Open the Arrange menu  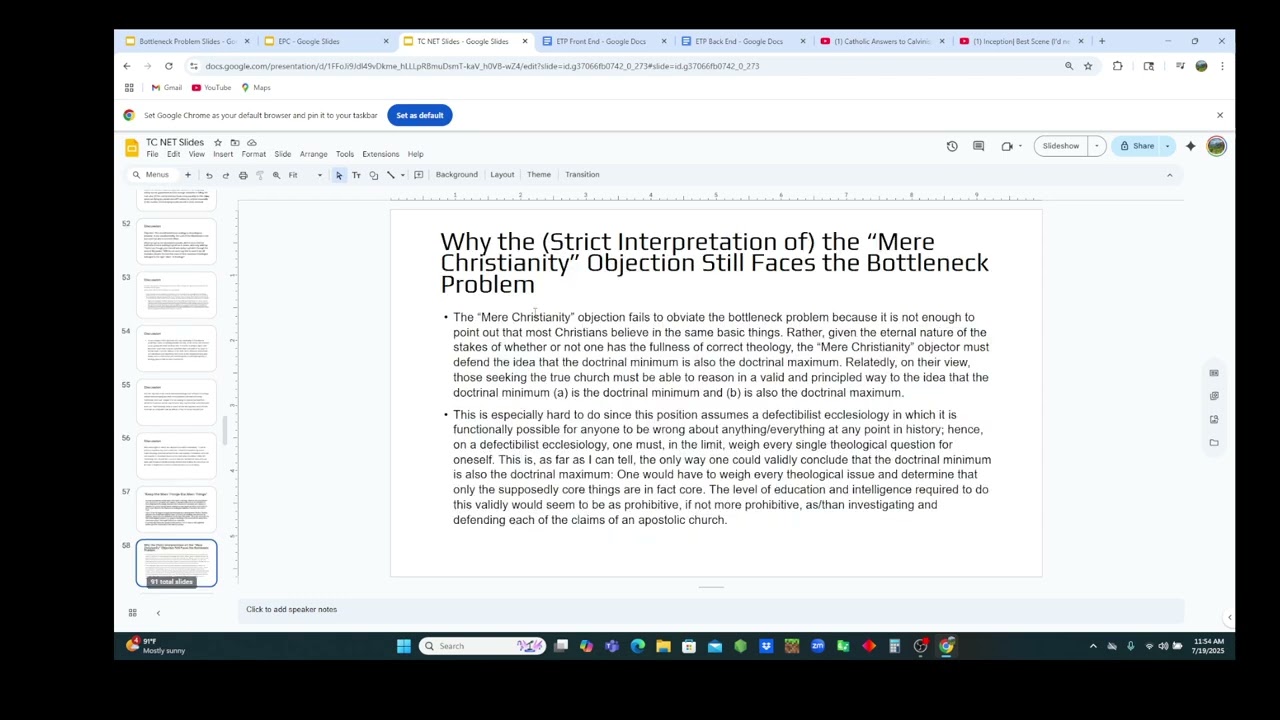(x=313, y=154)
